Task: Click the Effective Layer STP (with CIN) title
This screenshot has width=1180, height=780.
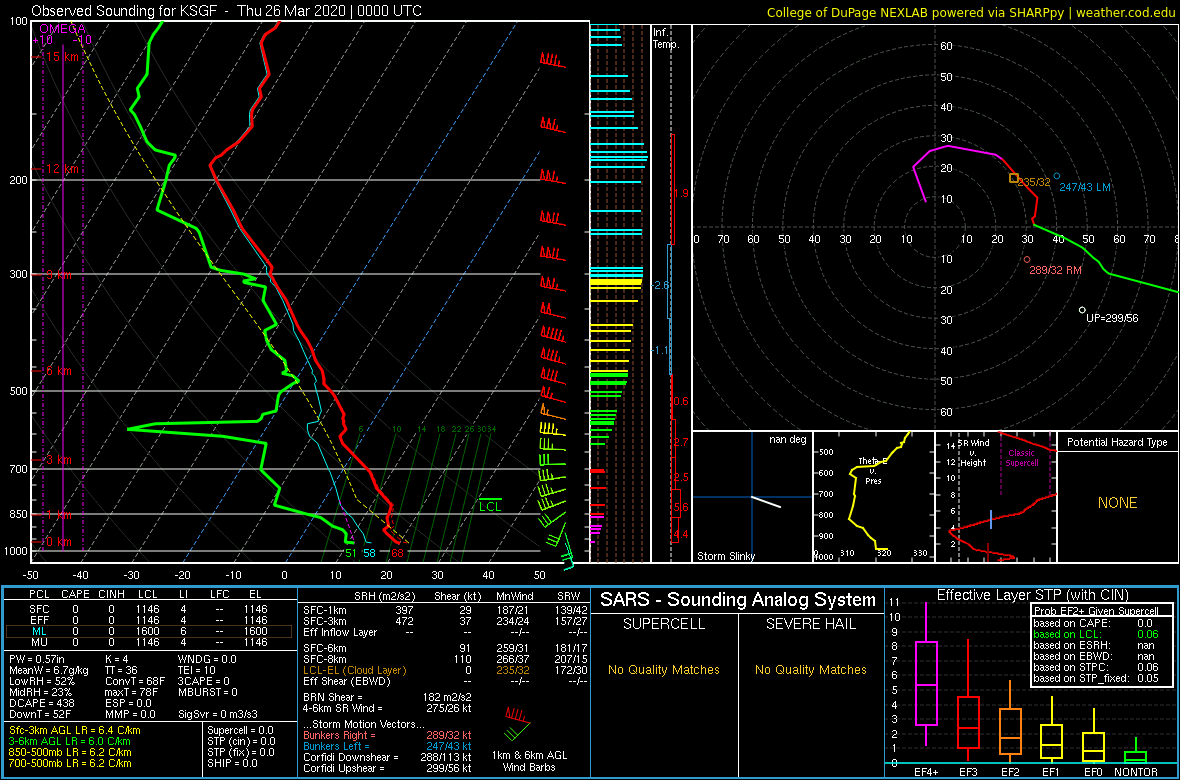Action: point(1031,595)
